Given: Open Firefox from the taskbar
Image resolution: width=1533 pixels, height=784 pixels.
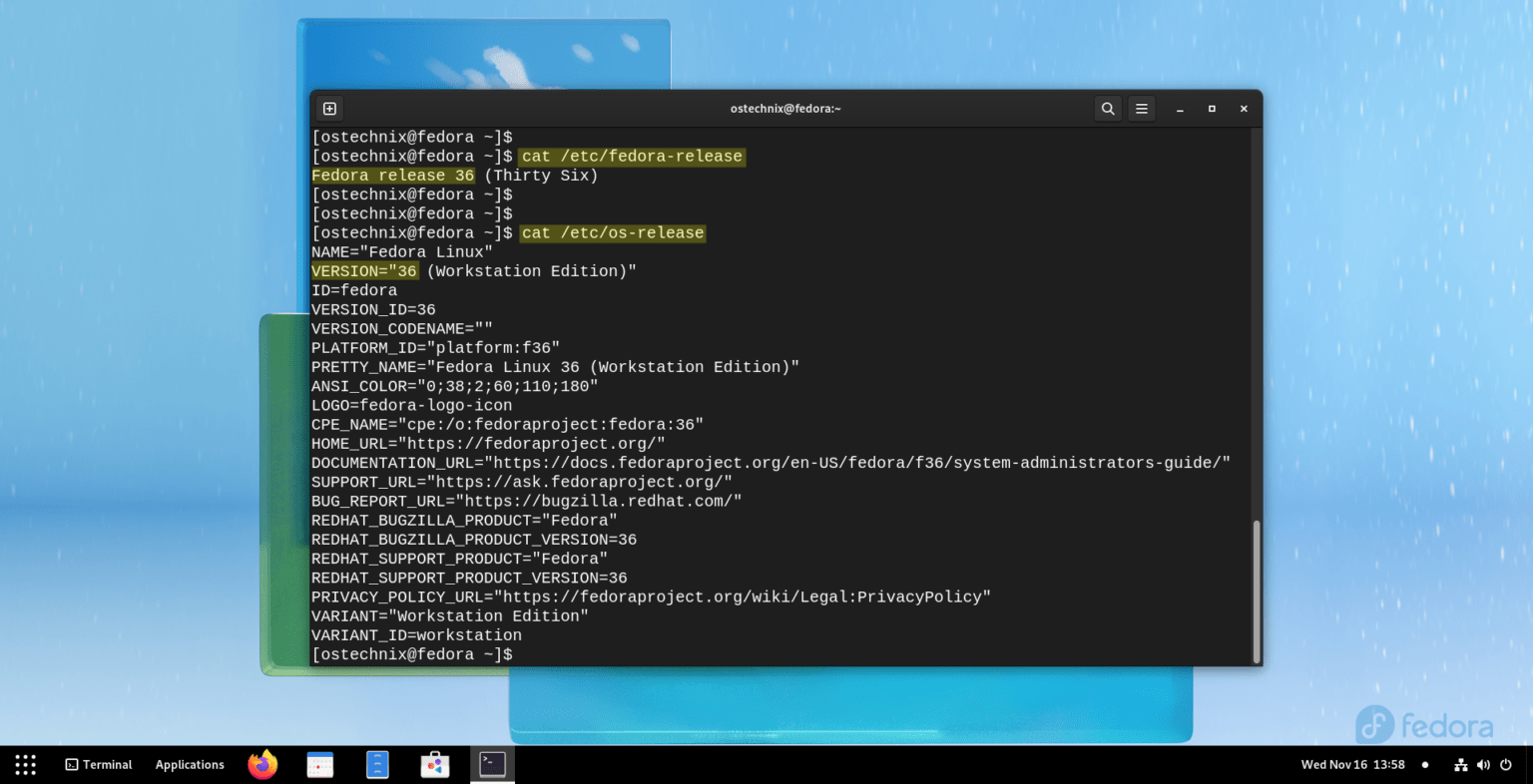Looking at the screenshot, I should pos(261,764).
